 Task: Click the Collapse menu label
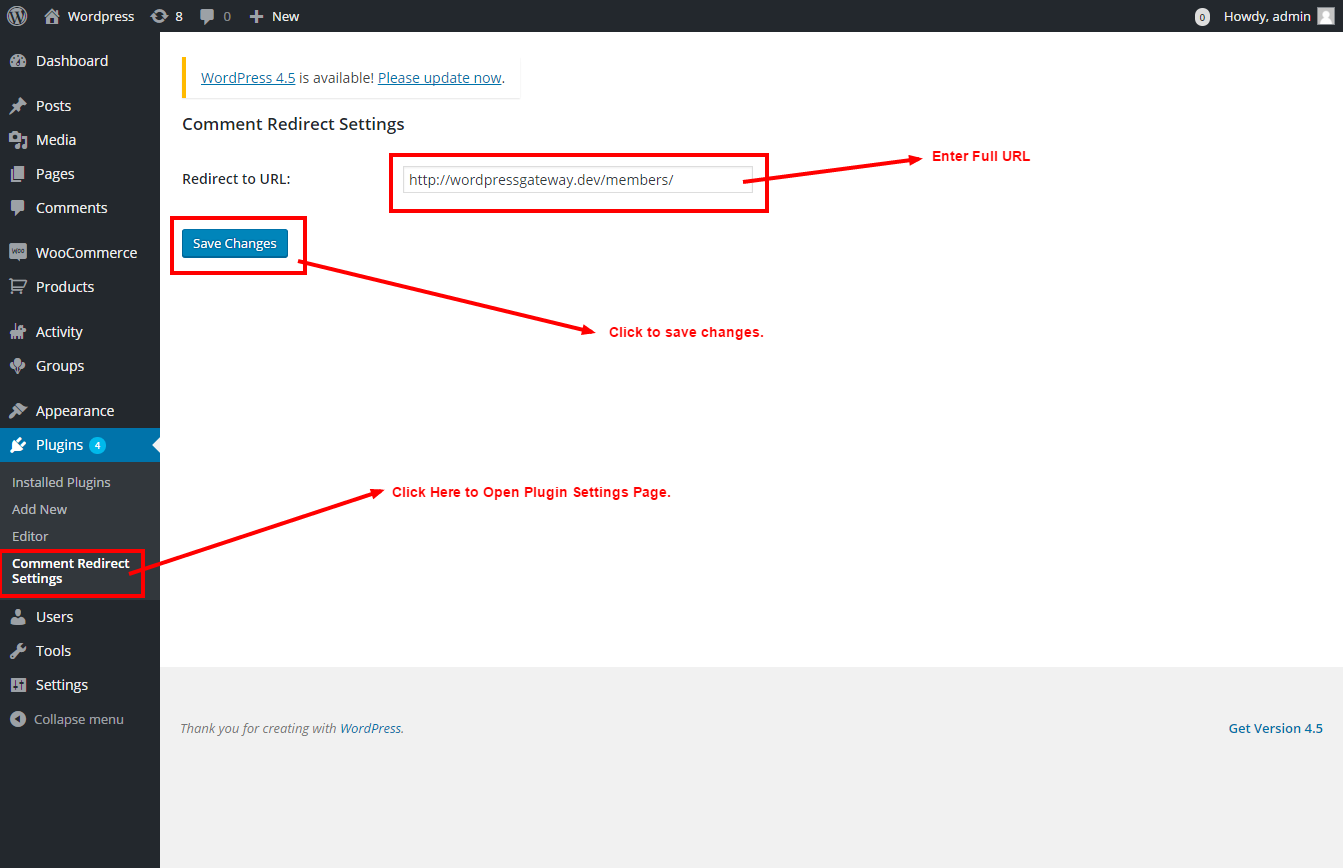[x=79, y=719]
